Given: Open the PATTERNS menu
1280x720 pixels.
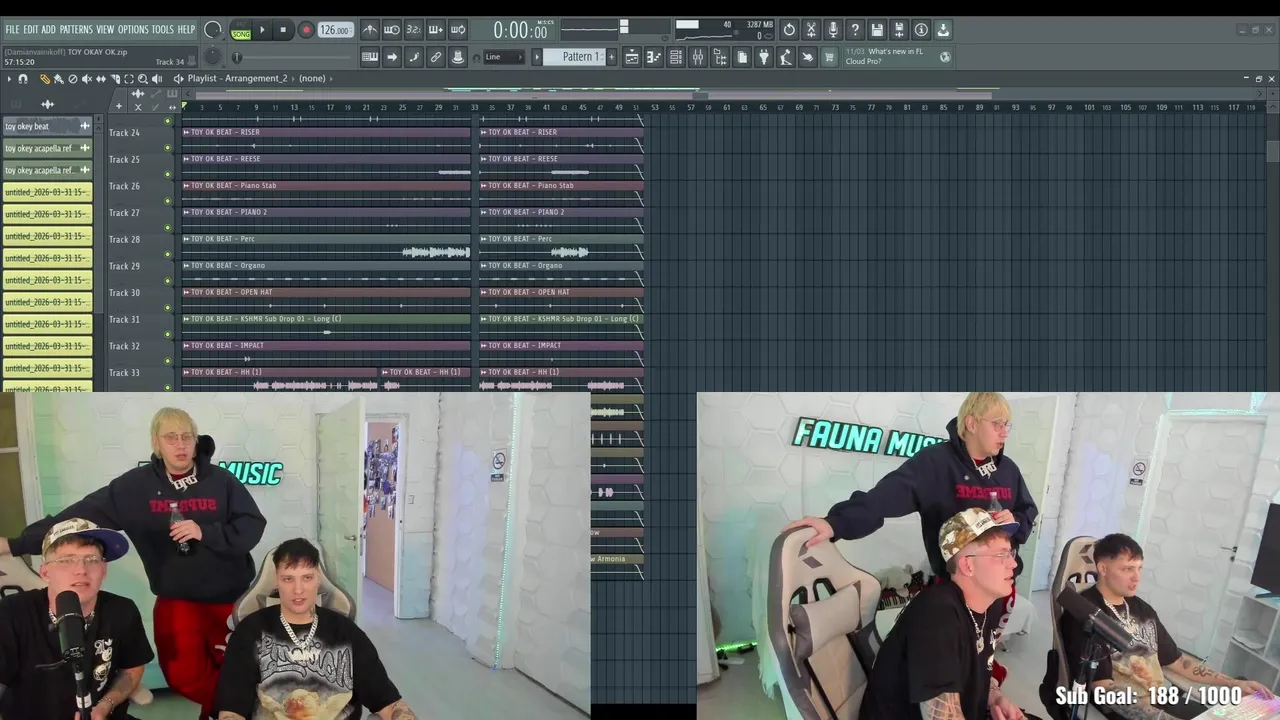Looking at the screenshot, I should click(x=76, y=30).
